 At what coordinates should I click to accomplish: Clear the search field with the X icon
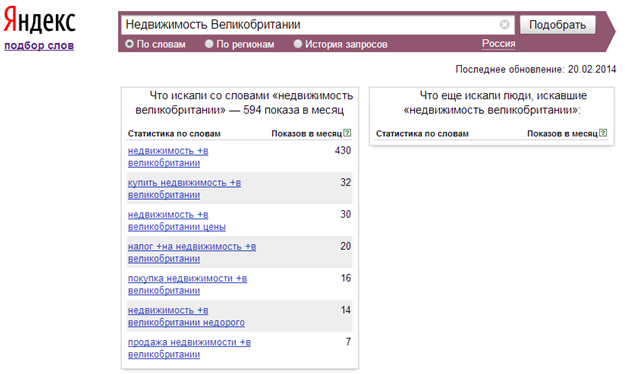click(505, 24)
